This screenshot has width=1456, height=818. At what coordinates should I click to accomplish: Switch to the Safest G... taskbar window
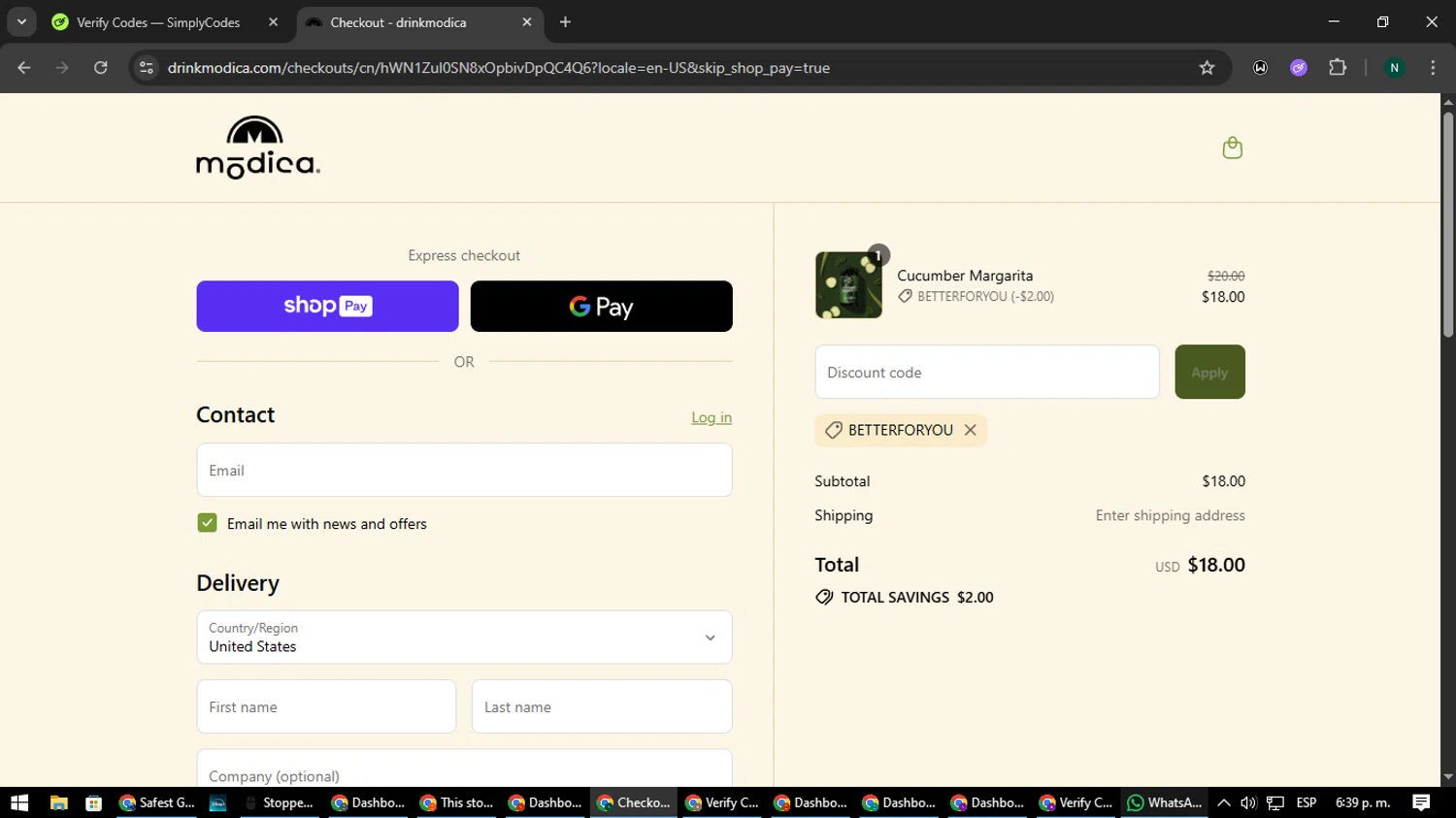pyautogui.click(x=156, y=802)
